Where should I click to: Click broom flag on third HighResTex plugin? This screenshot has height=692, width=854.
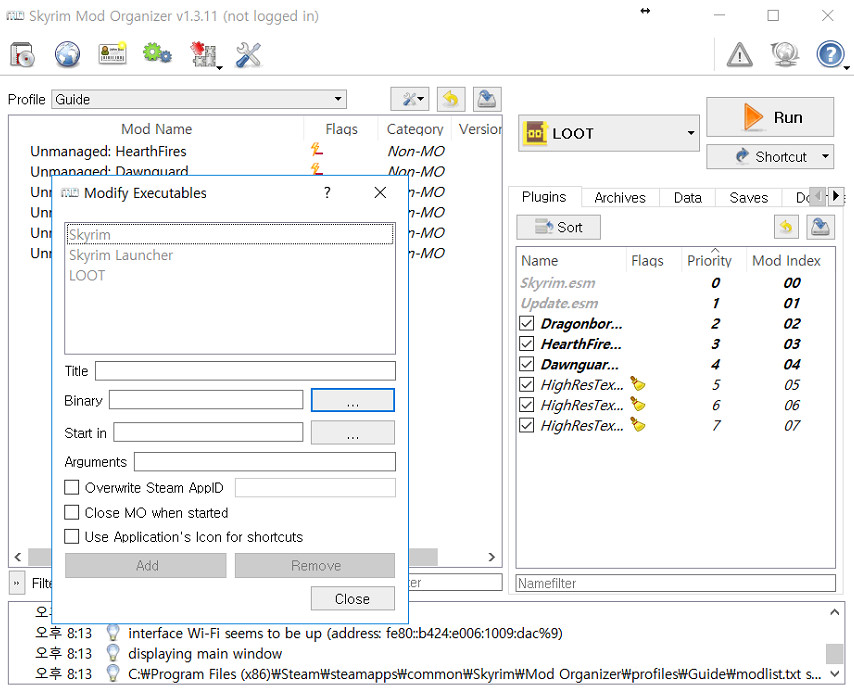638,425
